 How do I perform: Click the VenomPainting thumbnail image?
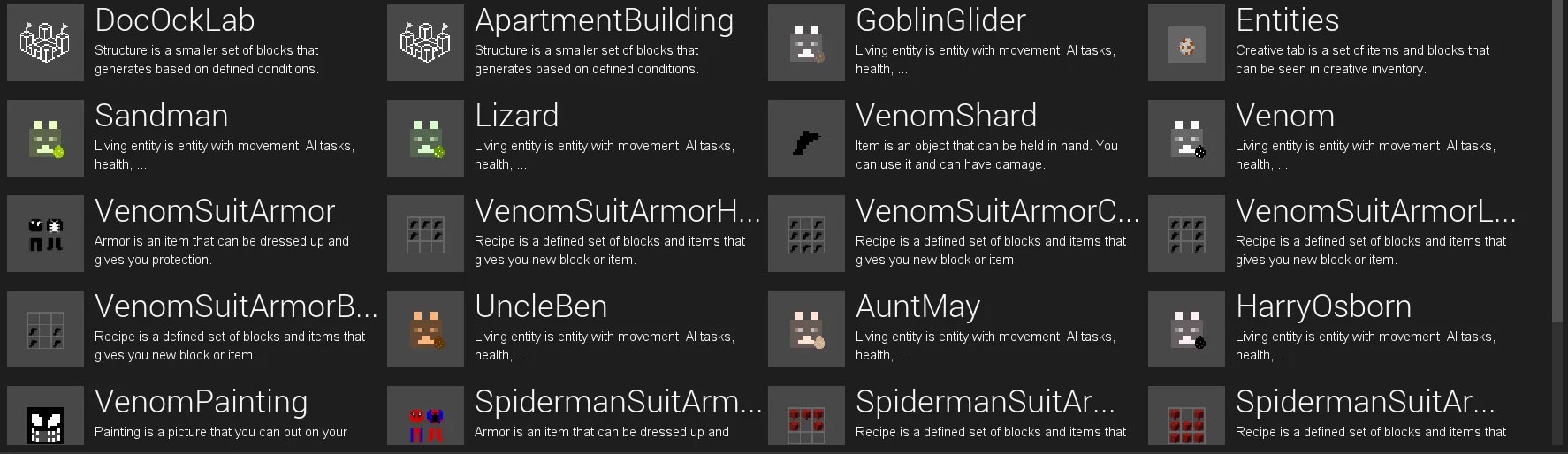click(x=45, y=420)
